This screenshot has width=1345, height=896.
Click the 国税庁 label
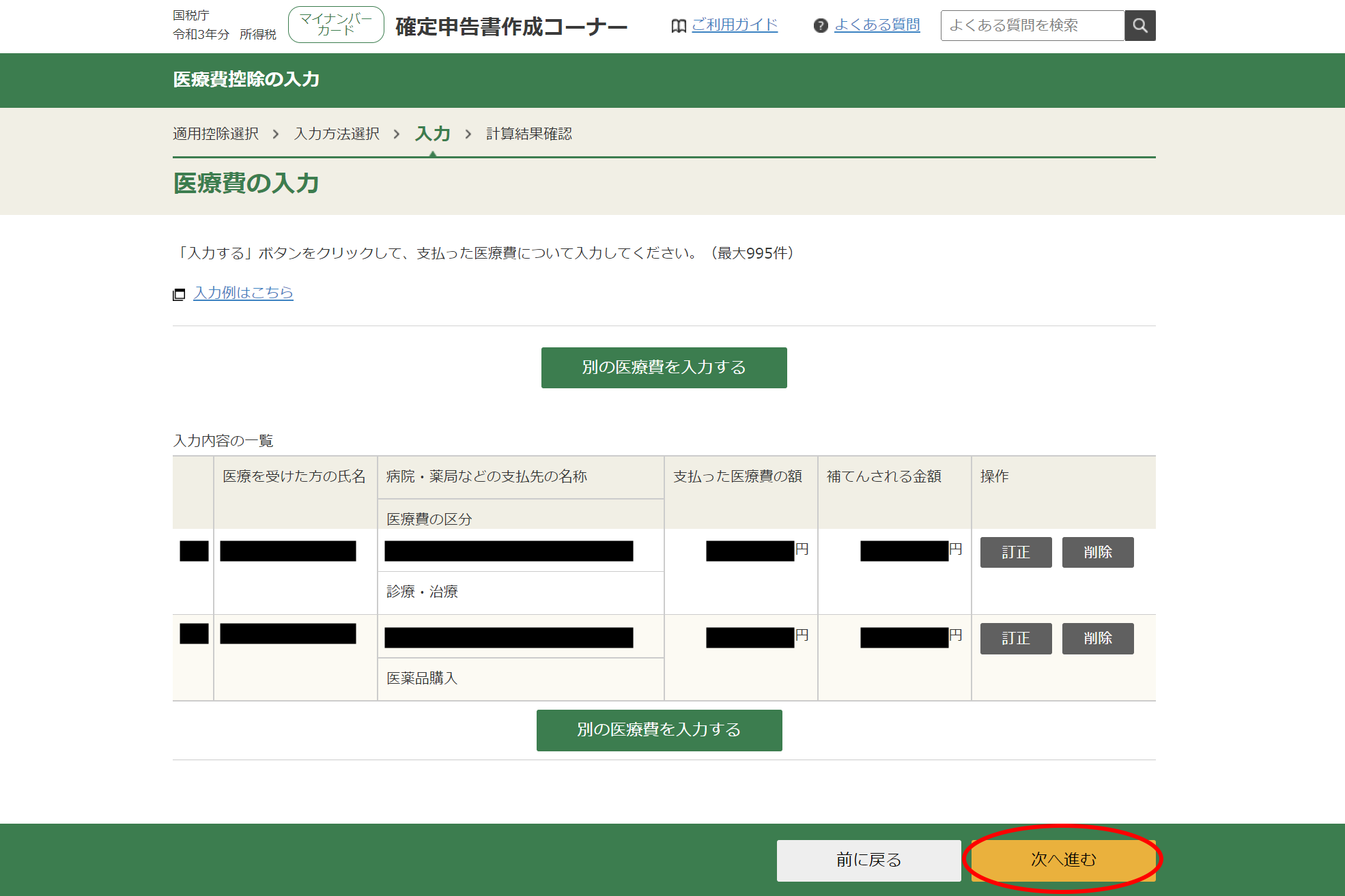191,15
